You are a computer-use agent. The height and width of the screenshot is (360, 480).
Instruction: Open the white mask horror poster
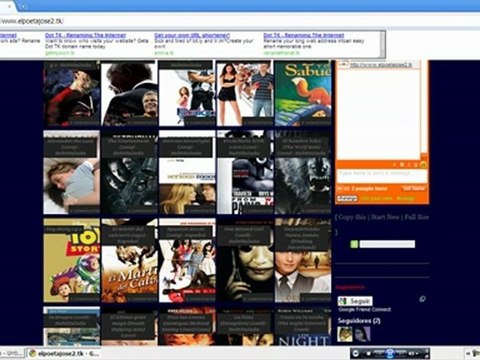[245, 260]
